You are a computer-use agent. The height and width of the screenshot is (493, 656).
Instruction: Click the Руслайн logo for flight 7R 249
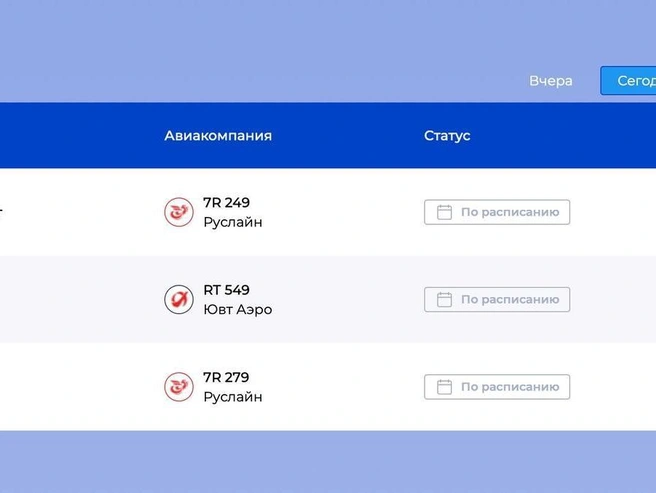[x=179, y=212]
